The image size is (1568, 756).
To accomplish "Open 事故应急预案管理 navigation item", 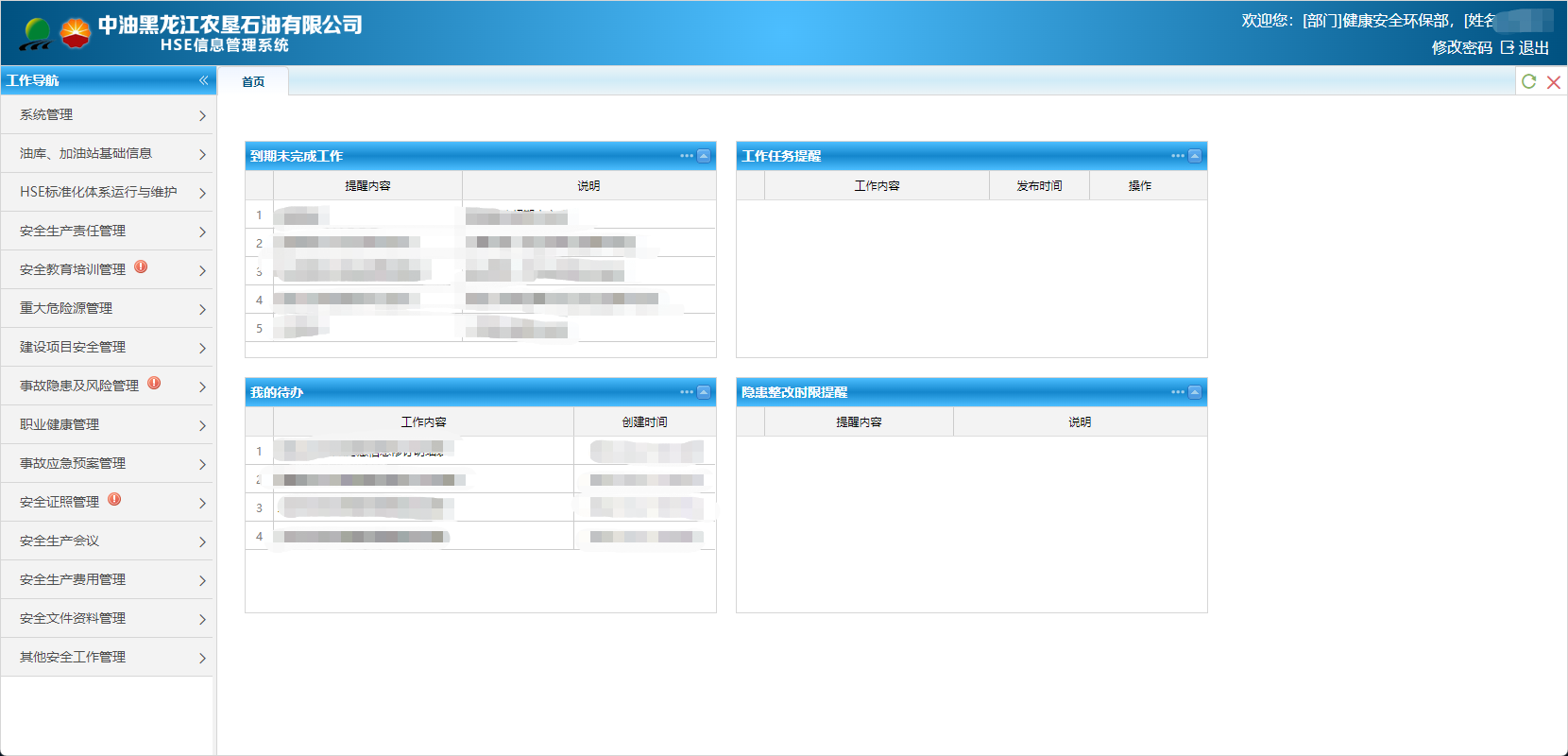I will click(x=107, y=463).
